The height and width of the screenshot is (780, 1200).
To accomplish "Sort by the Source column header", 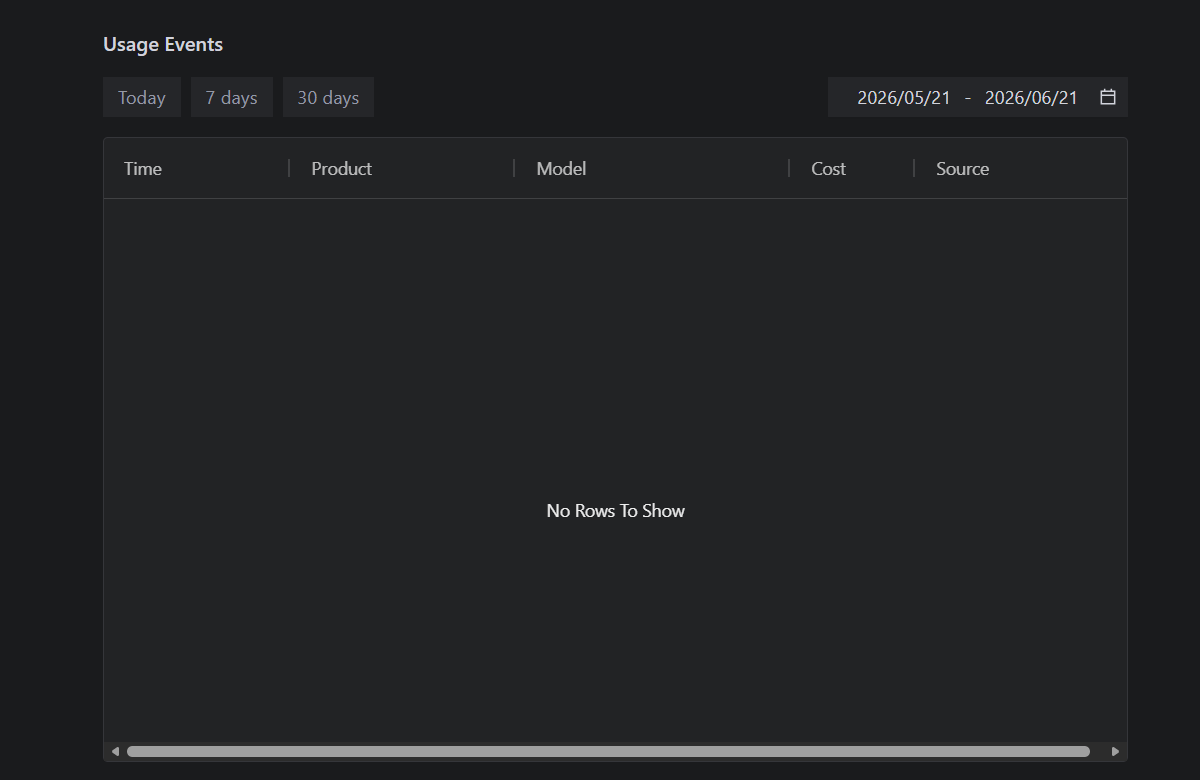I will click(x=962, y=168).
